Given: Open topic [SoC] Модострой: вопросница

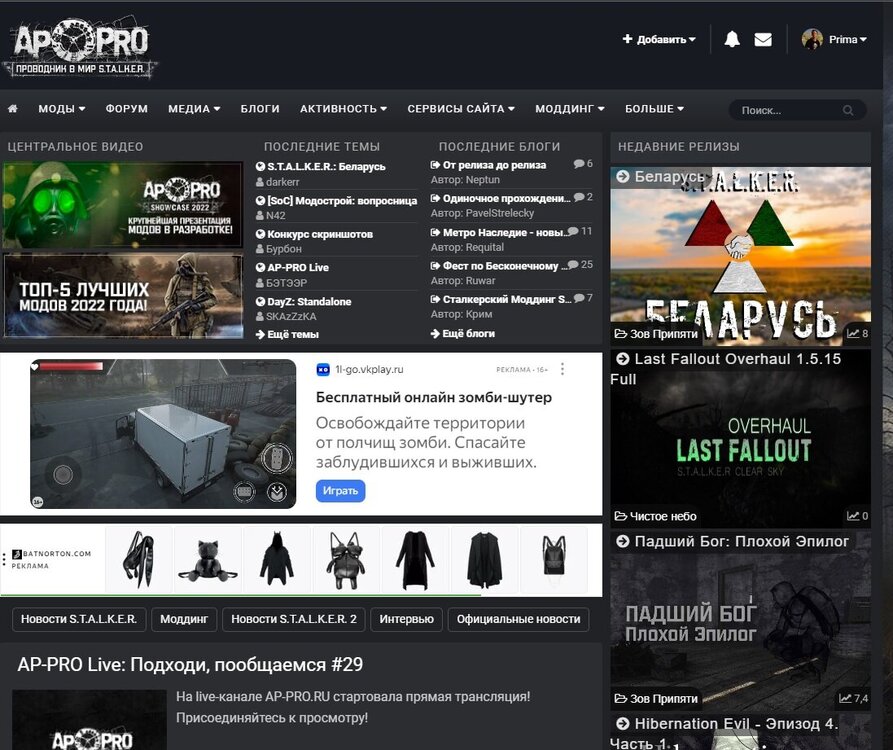Looking at the screenshot, I should (x=342, y=200).
